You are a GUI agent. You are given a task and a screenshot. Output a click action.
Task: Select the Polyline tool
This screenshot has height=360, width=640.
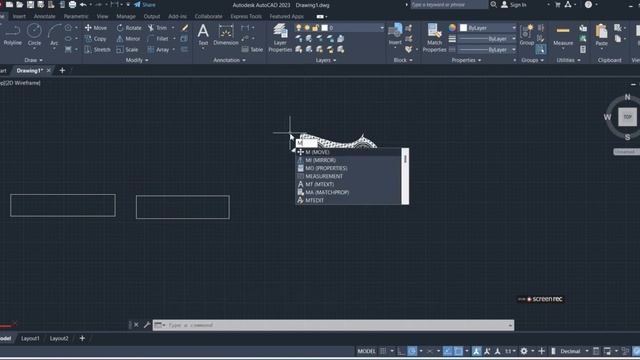(x=12, y=34)
